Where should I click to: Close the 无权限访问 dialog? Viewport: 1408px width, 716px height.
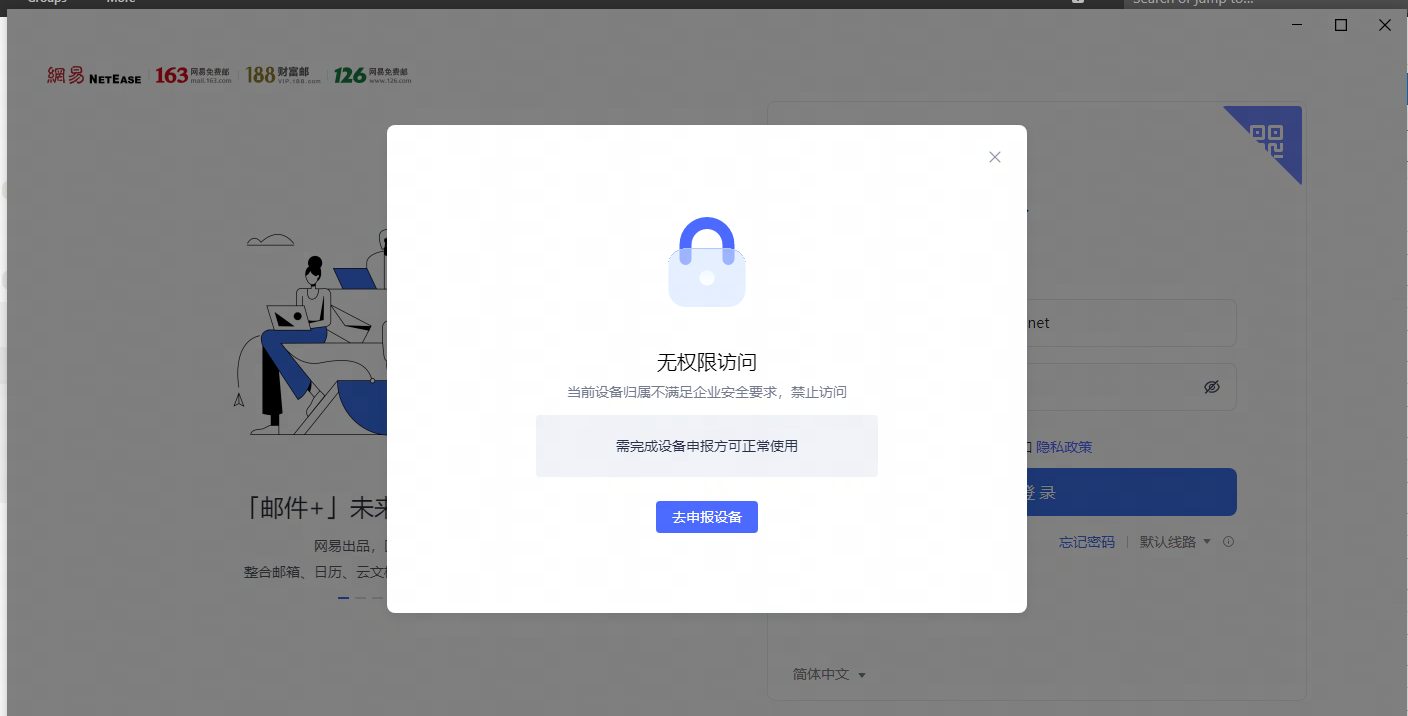[x=994, y=157]
